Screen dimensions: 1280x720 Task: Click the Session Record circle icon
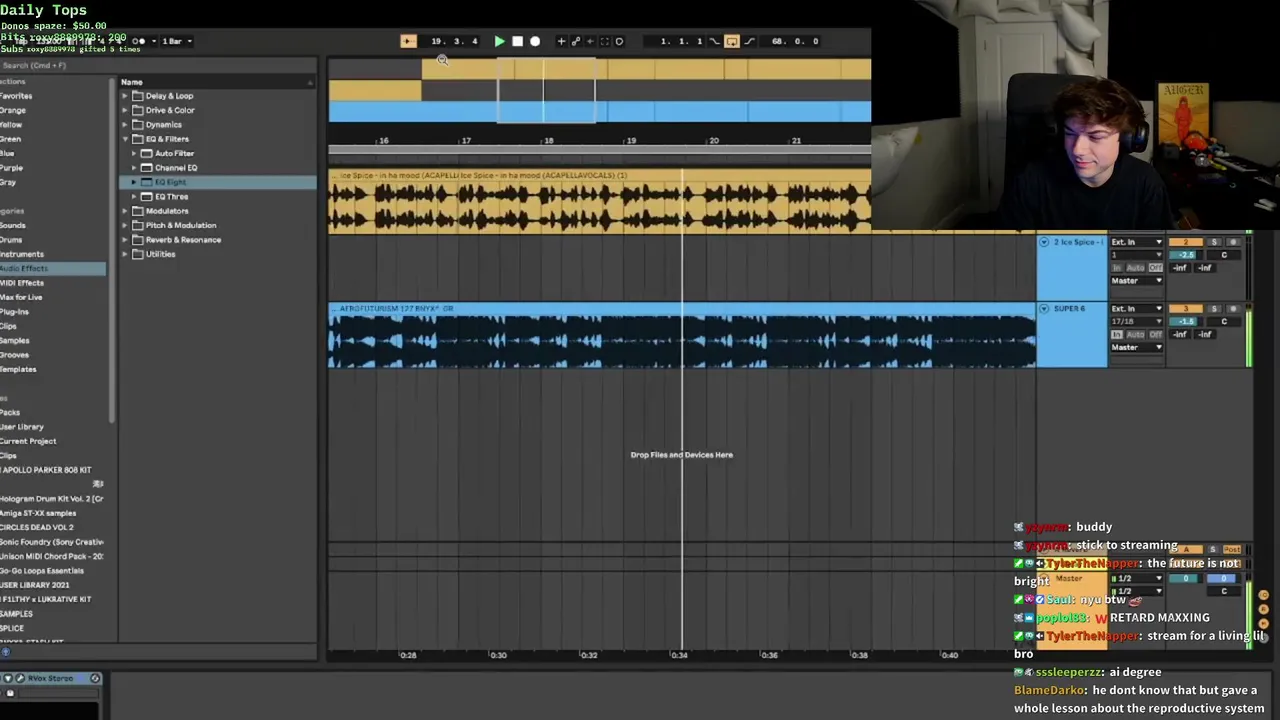[x=619, y=41]
